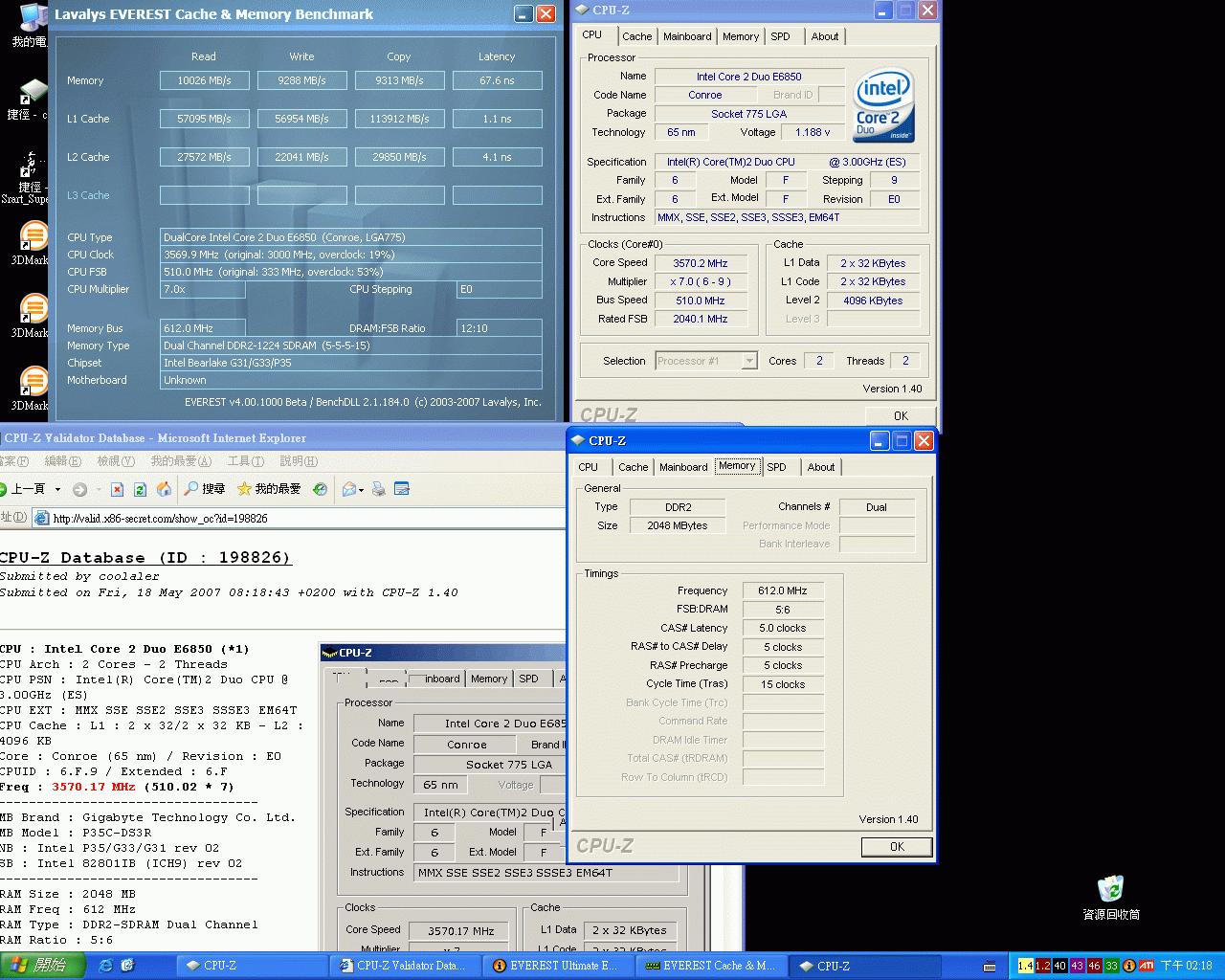This screenshot has width=1225, height=980.
Task: Click the Windows Start button
Action: click(x=43, y=966)
